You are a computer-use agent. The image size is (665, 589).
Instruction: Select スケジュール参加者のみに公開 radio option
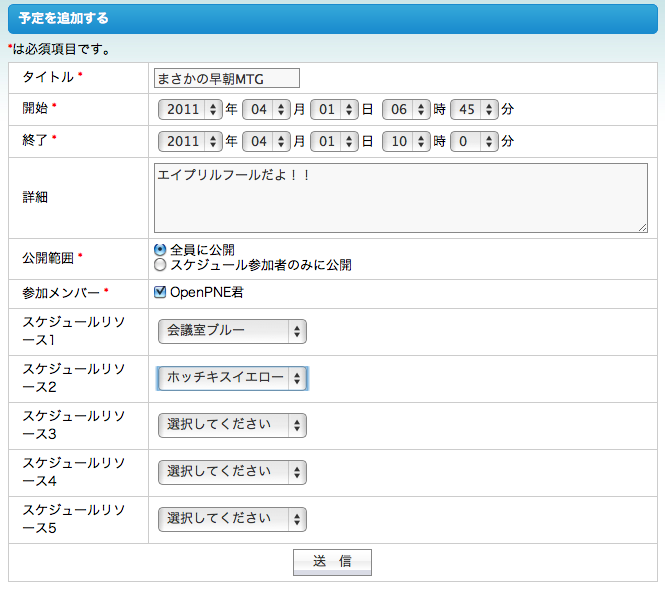(160, 266)
